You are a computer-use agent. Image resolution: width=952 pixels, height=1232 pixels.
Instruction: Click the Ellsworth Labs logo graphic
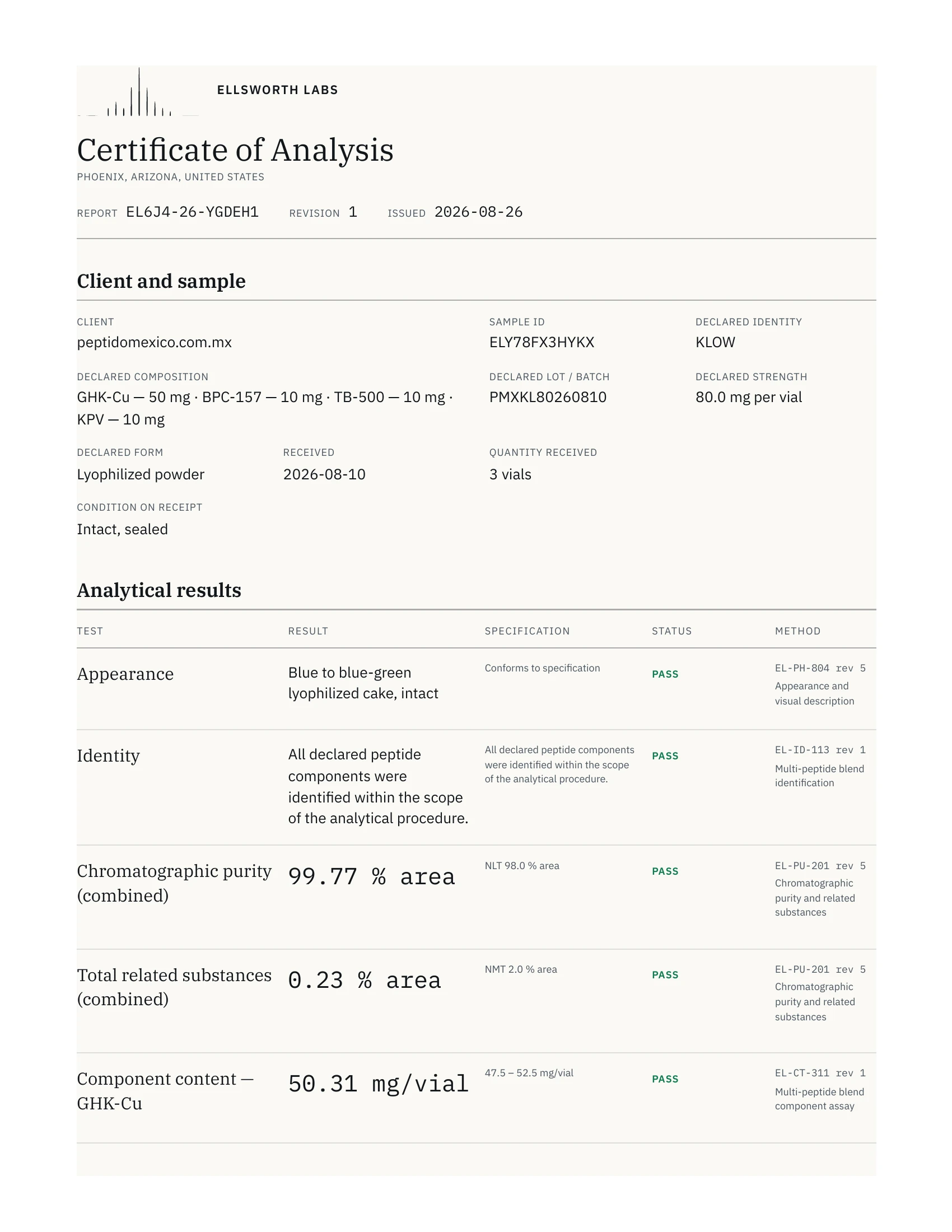[x=138, y=91]
